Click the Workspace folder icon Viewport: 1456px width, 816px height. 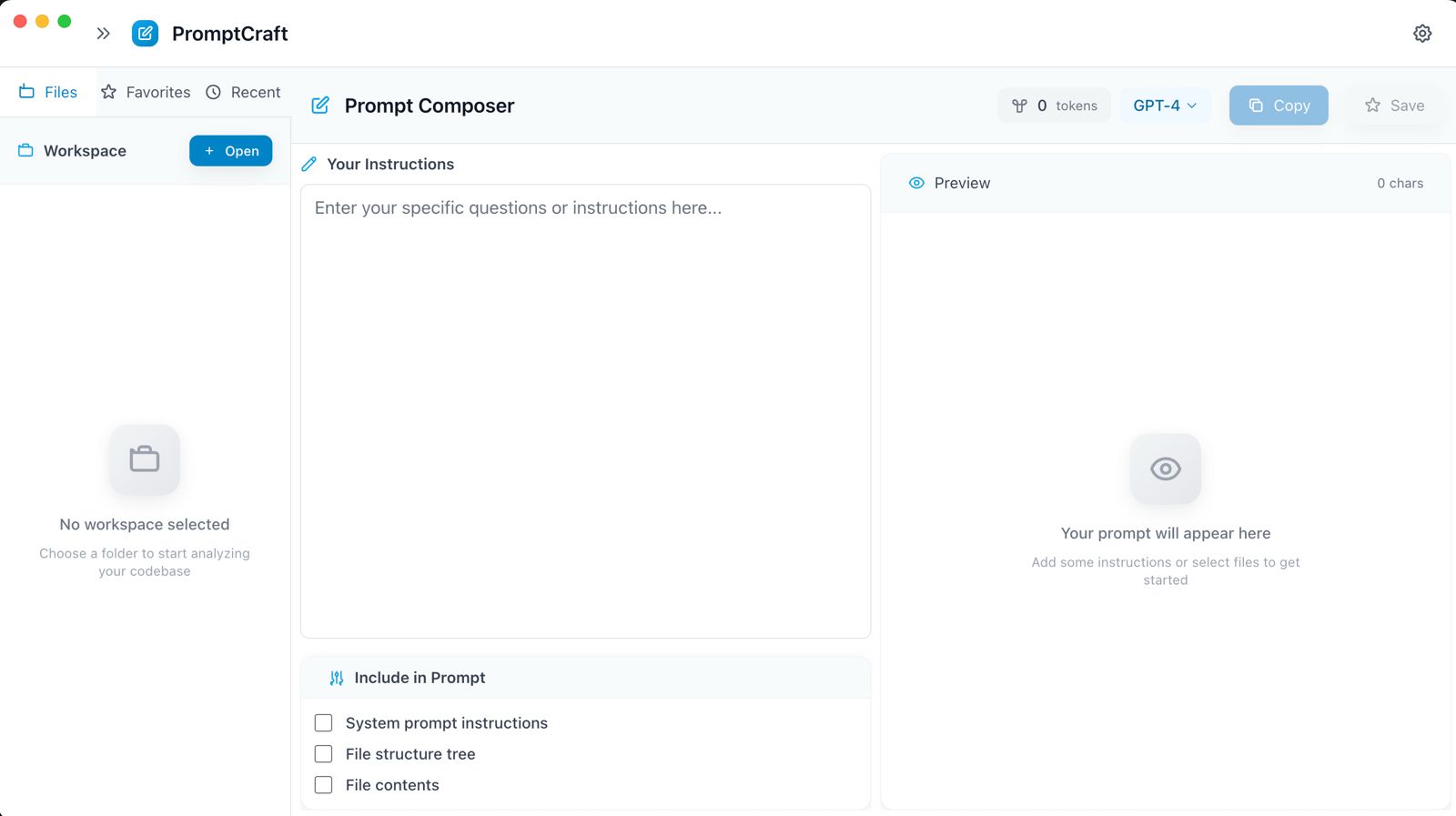(25, 151)
